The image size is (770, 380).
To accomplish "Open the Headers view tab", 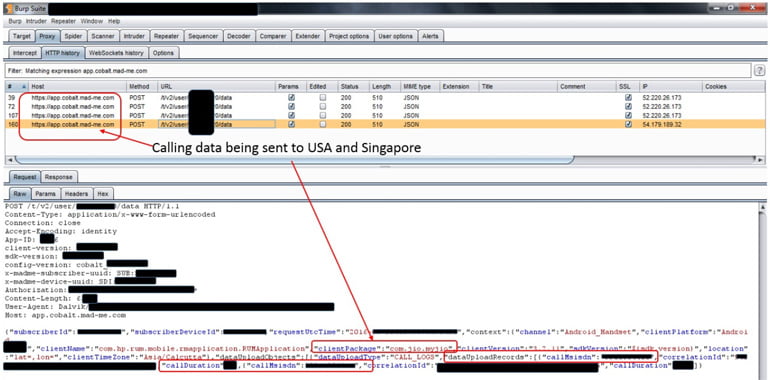I will (76, 194).
